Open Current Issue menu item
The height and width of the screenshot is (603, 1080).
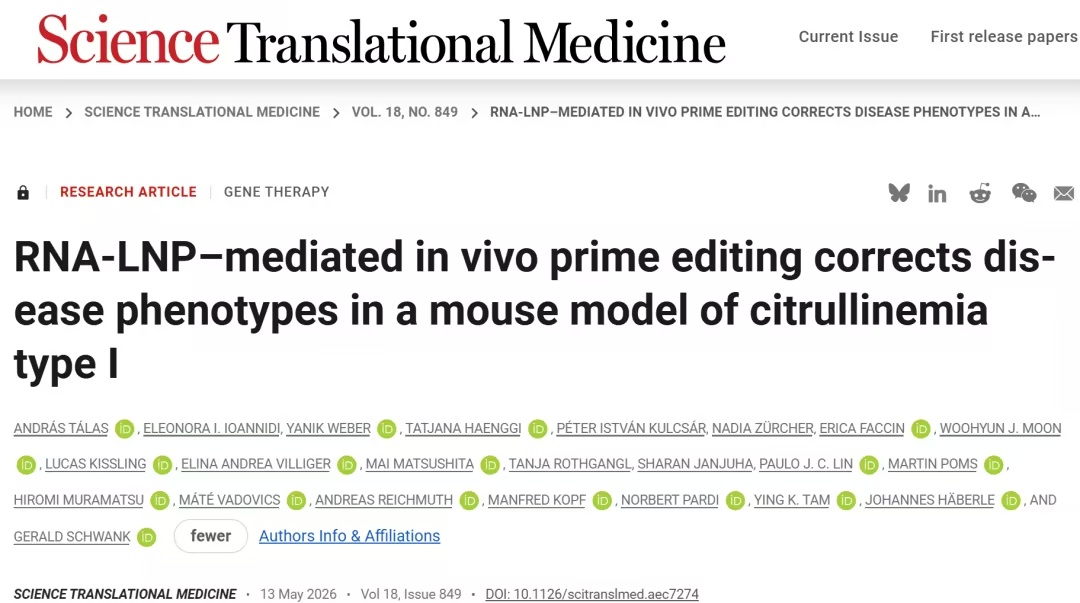click(x=848, y=37)
